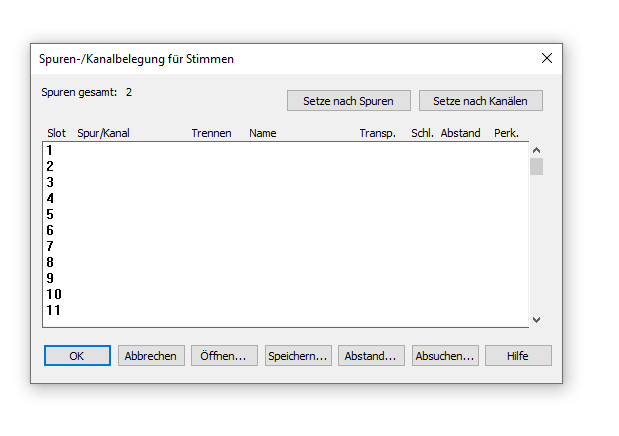The width and height of the screenshot is (619, 436).
Task: Click the Absuchen… button
Action: click(445, 356)
